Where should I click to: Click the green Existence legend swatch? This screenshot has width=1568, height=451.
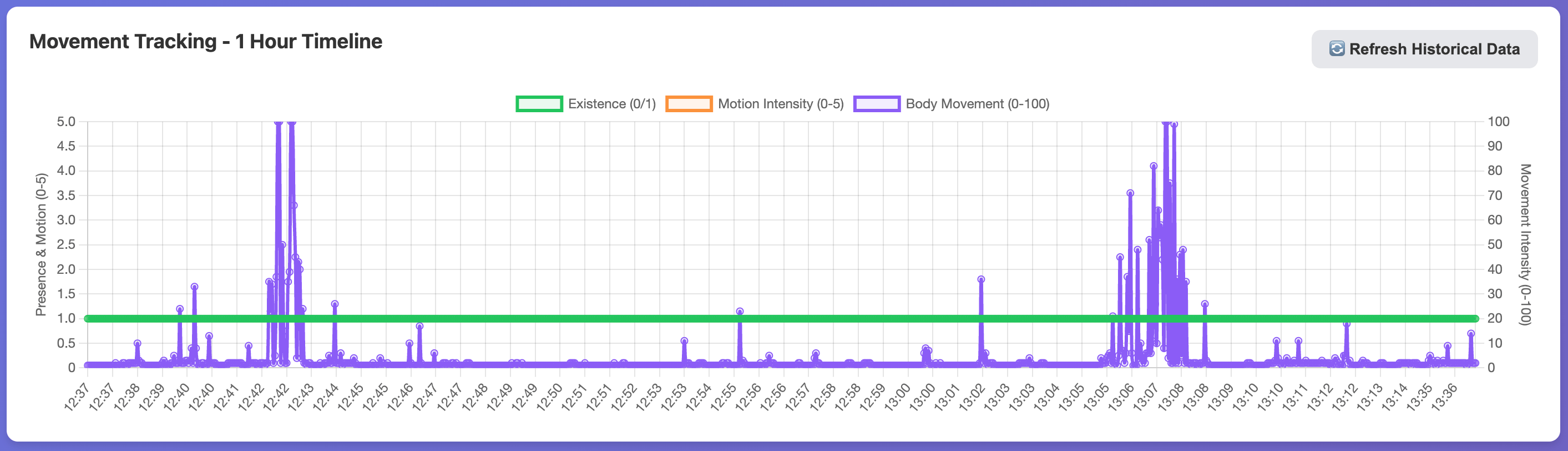click(539, 104)
